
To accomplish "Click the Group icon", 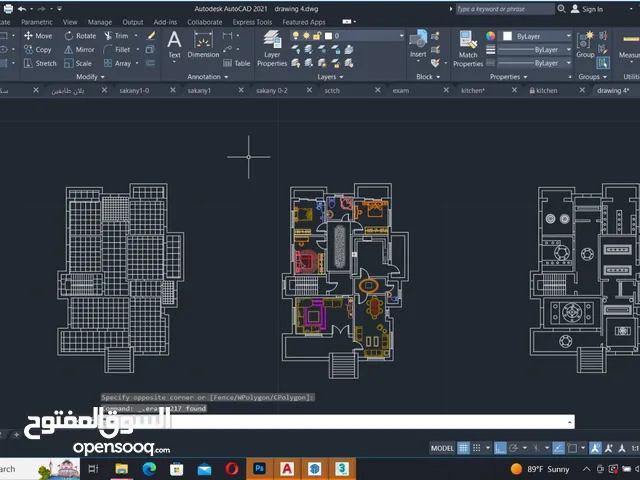I will pyautogui.click(x=585, y=44).
